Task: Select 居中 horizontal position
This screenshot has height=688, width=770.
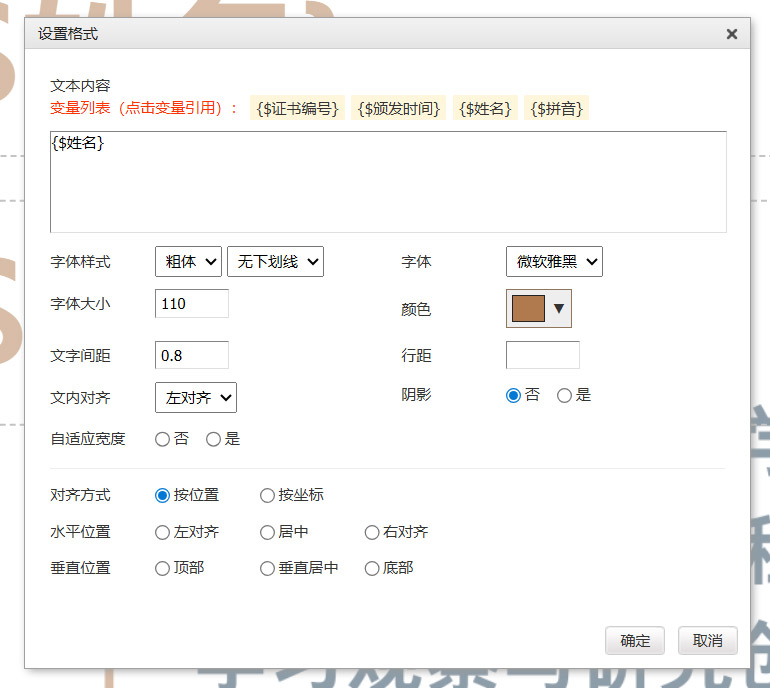Action: tap(267, 532)
